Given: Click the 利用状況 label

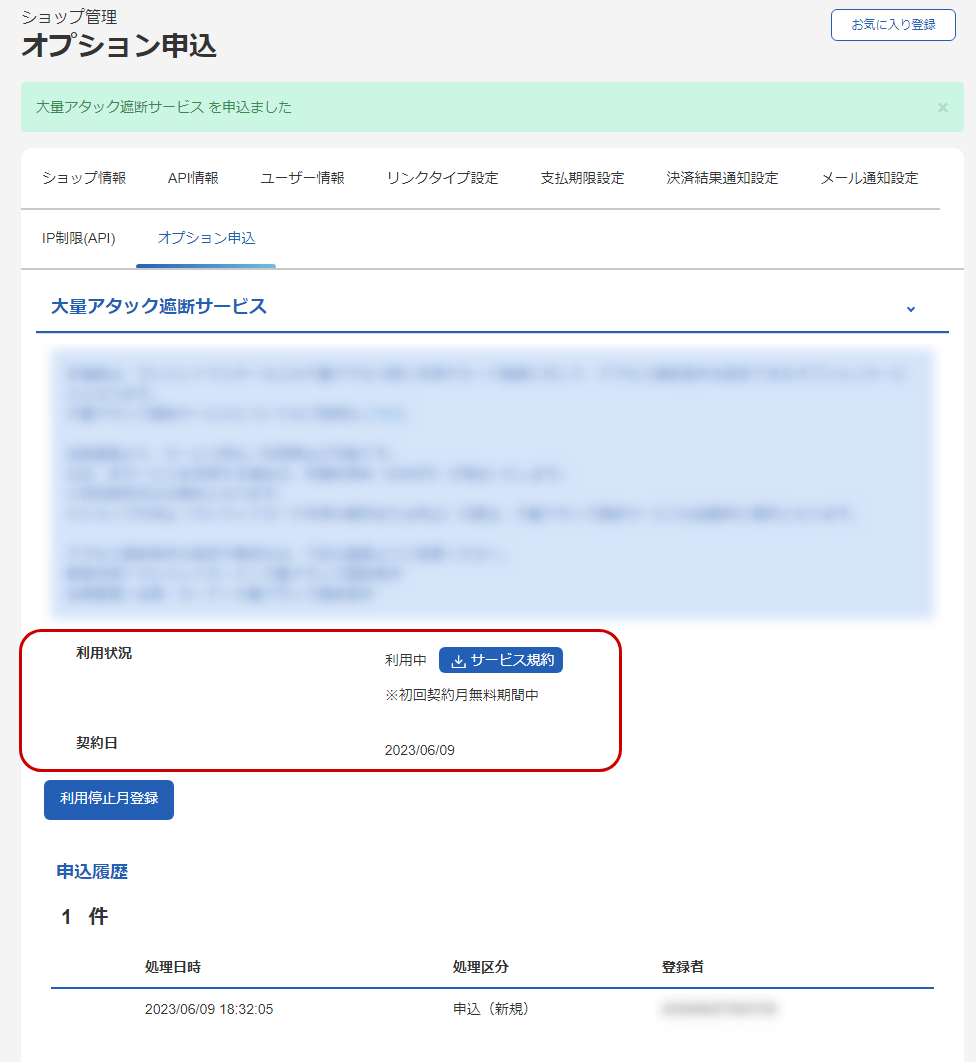Looking at the screenshot, I should click(x=104, y=653).
